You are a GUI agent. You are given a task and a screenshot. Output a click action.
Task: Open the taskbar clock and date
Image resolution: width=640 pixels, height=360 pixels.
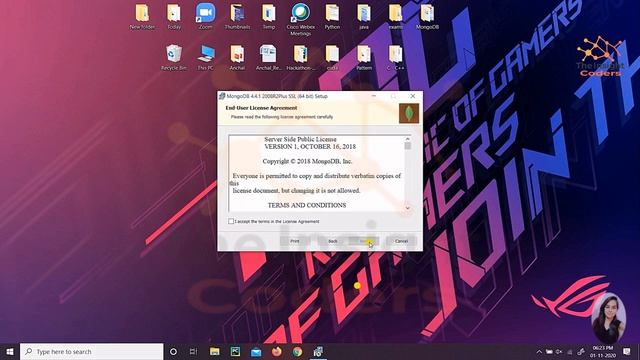click(x=603, y=352)
